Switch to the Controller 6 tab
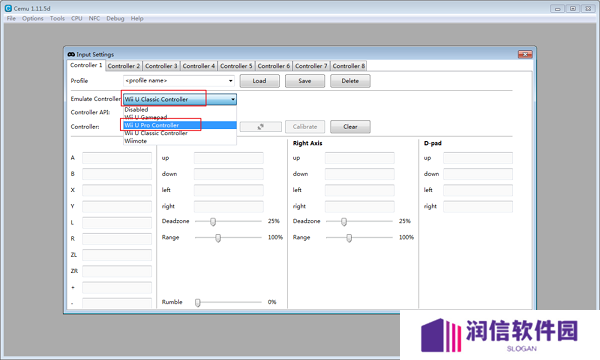600x360 pixels. [x=274, y=66]
